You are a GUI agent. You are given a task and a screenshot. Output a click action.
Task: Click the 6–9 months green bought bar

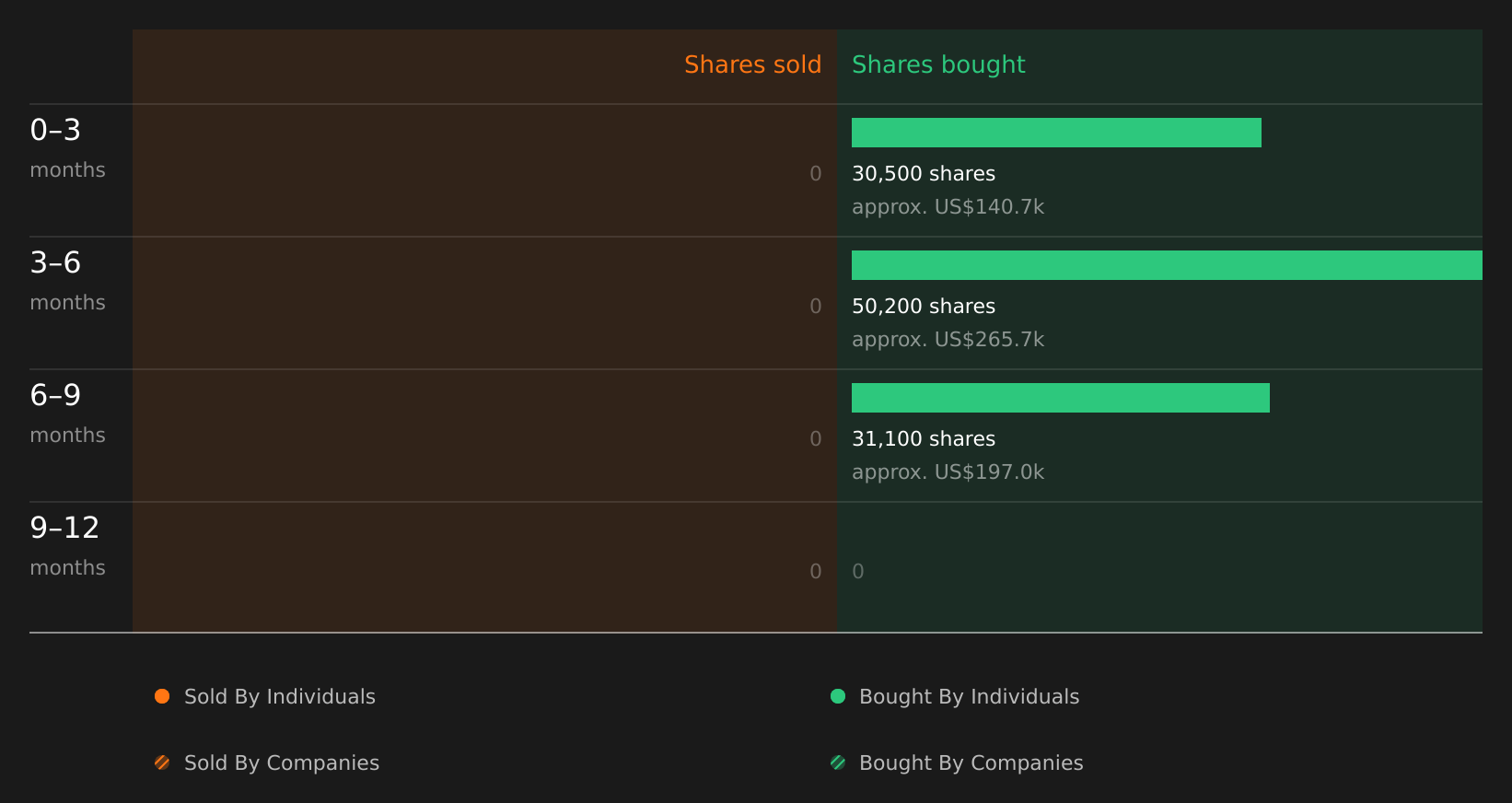tap(1061, 398)
